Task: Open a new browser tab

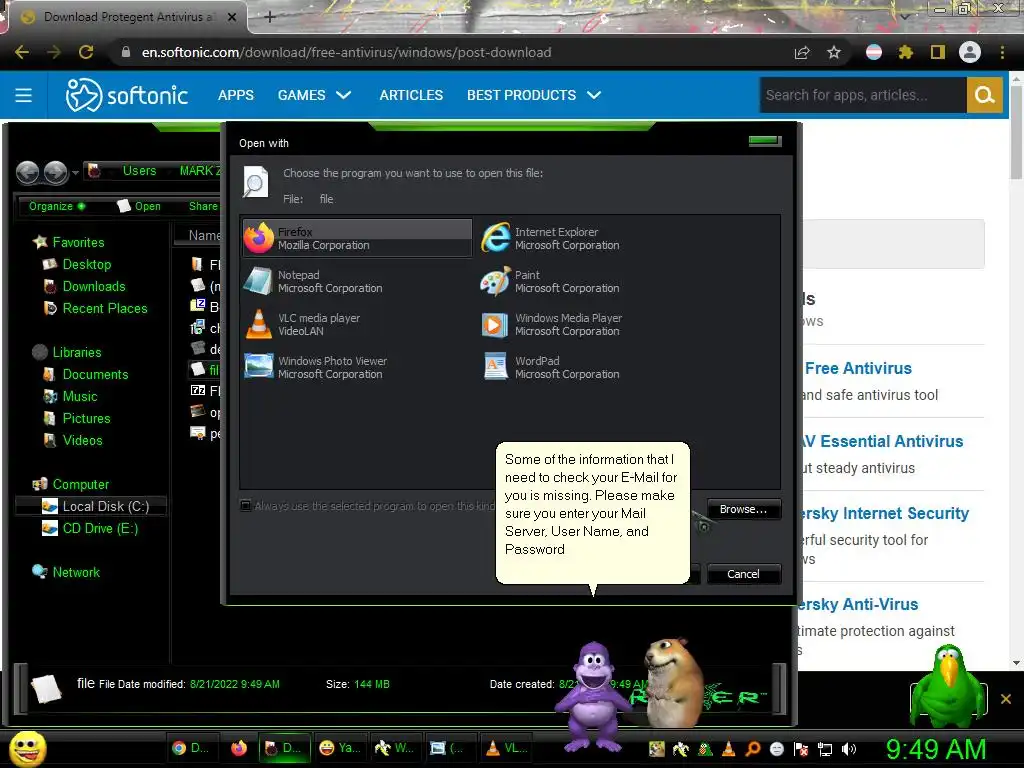Action: [270, 17]
